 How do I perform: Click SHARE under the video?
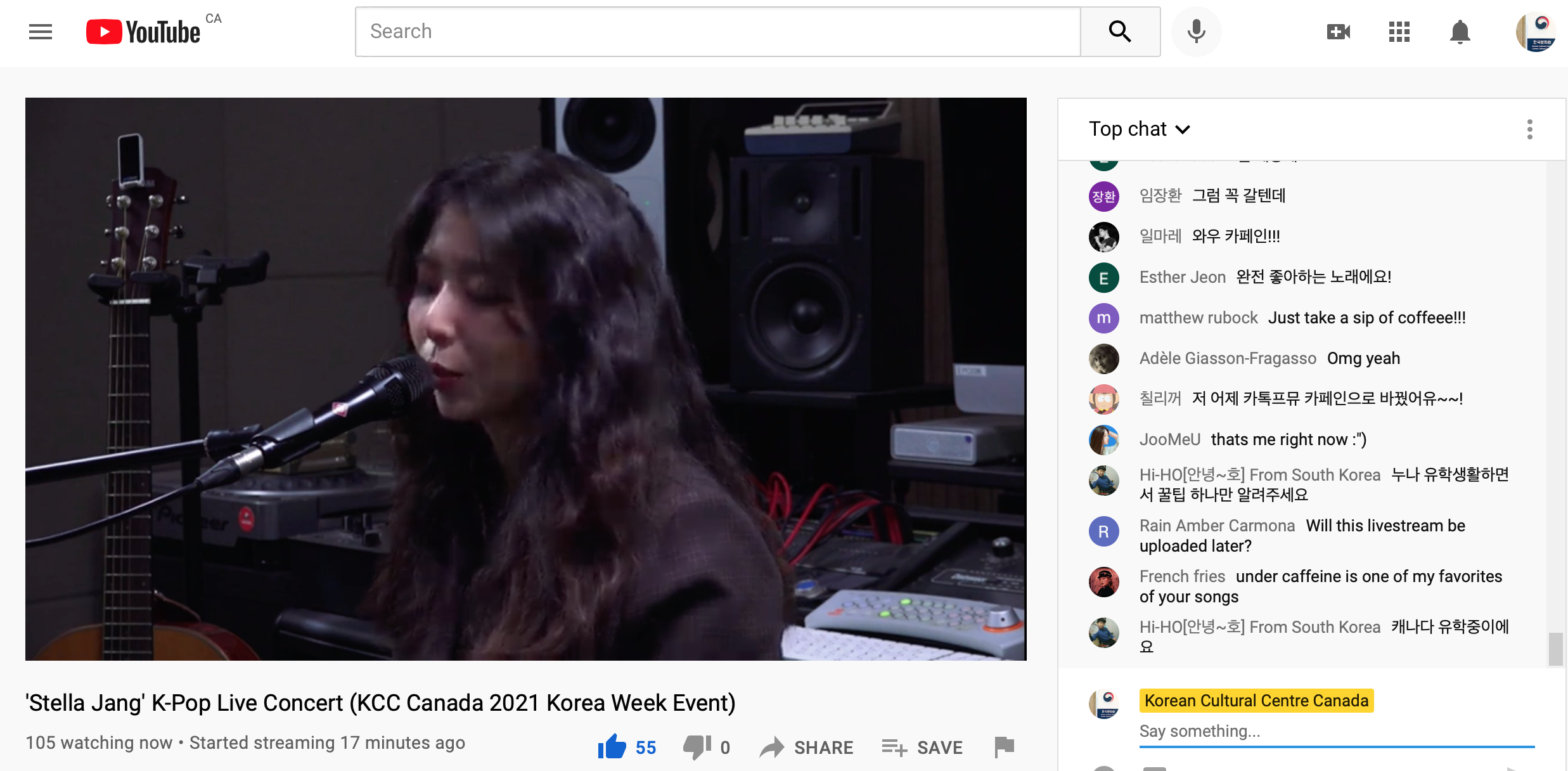[806, 748]
